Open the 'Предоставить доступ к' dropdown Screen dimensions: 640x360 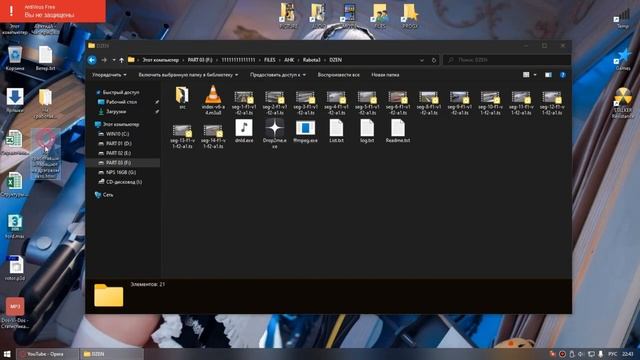point(278,75)
